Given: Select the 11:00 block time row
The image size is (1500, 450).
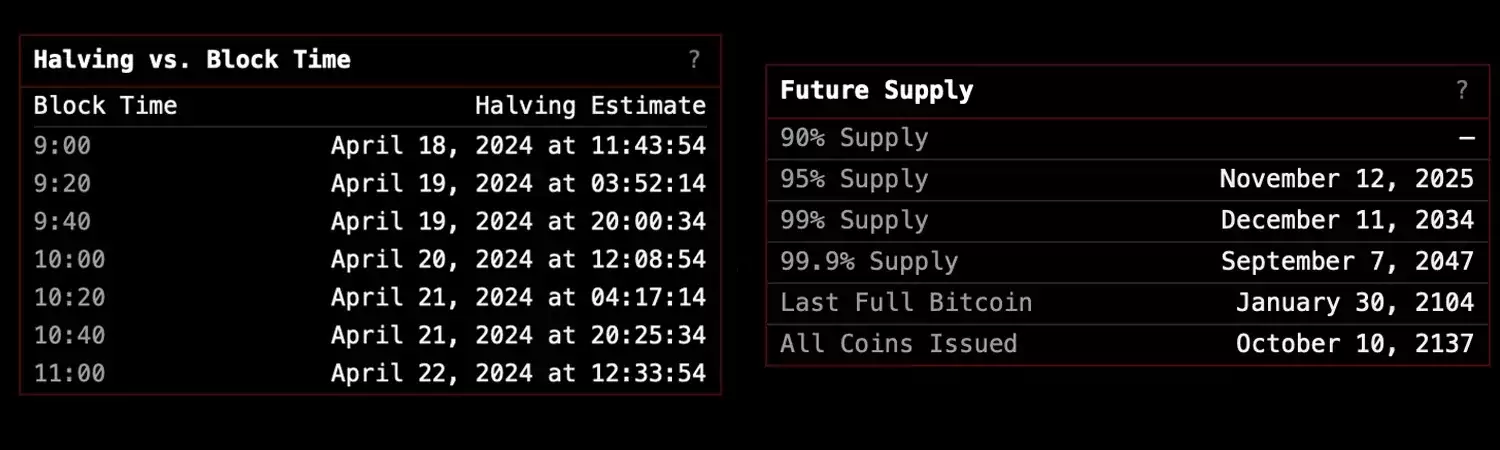Looking at the screenshot, I should click(370, 374).
